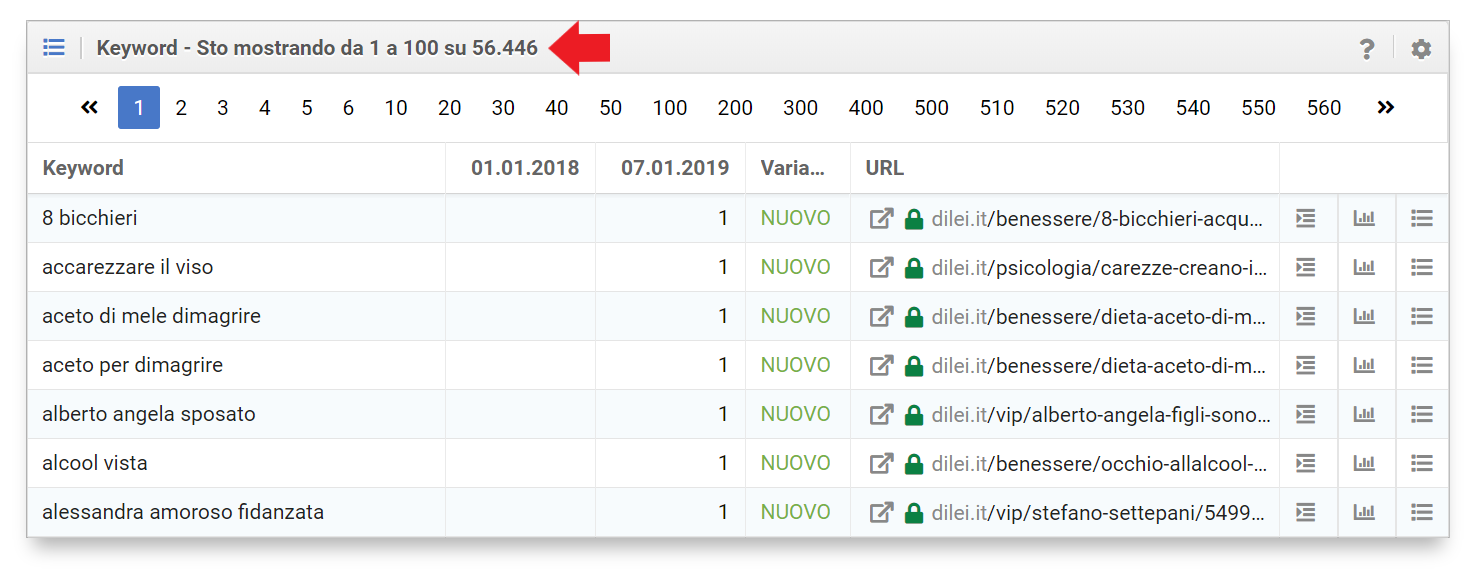Open list icon for aceto di mele dimagrire
Screen dimensions: 1470x572
click(x=1422, y=316)
